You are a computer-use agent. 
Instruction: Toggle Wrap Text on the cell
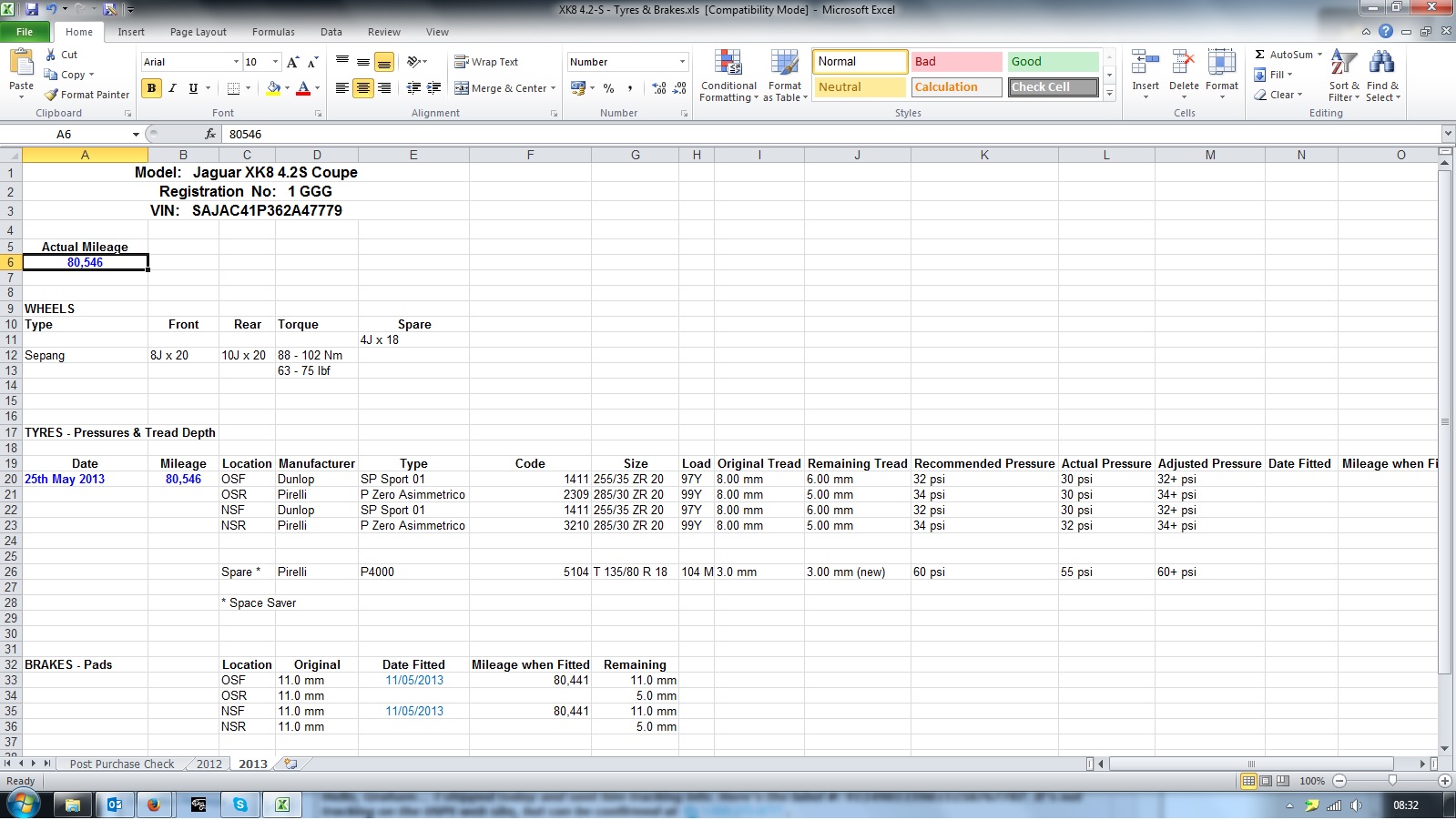[486, 62]
